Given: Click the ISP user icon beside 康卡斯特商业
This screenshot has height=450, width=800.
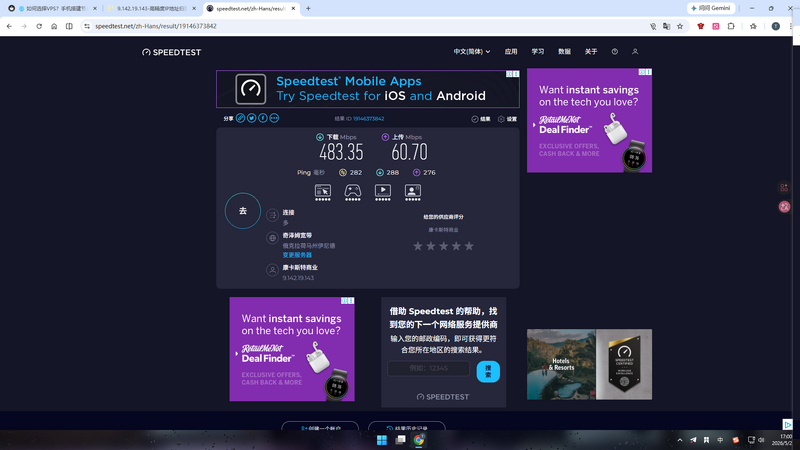Looking at the screenshot, I should coord(272,270).
